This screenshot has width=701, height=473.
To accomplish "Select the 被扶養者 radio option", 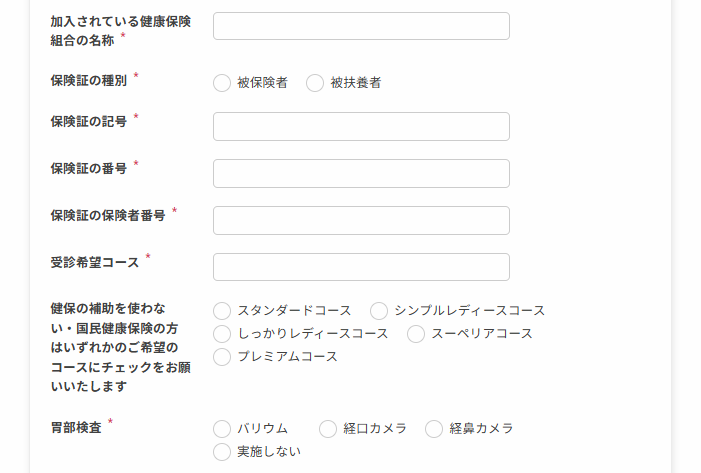I will (315, 83).
